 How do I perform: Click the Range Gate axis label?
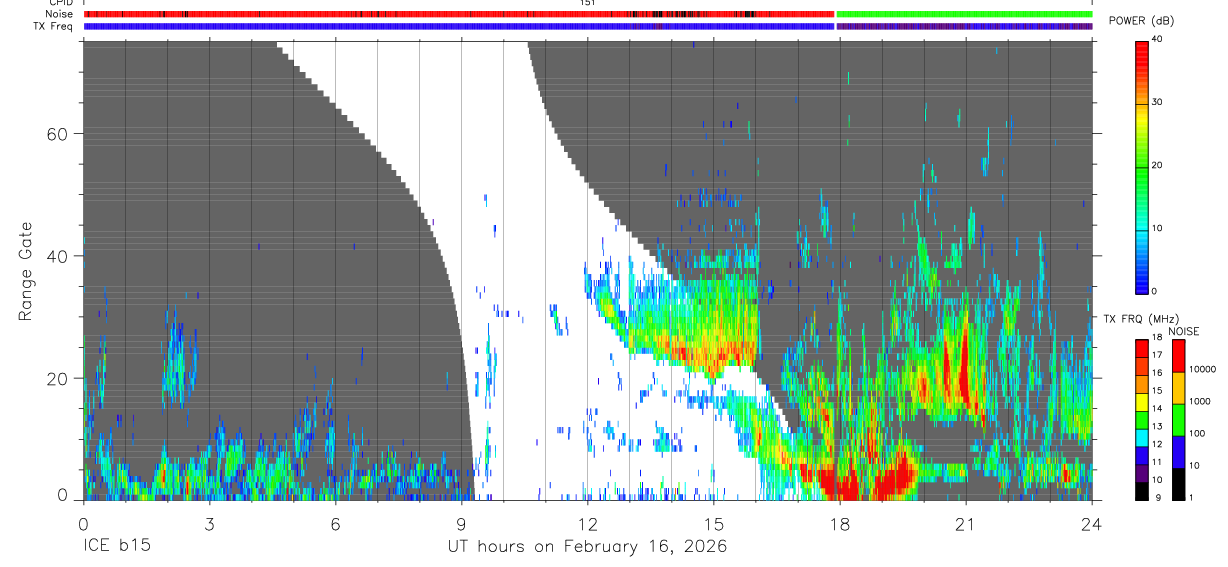pyautogui.click(x=27, y=272)
